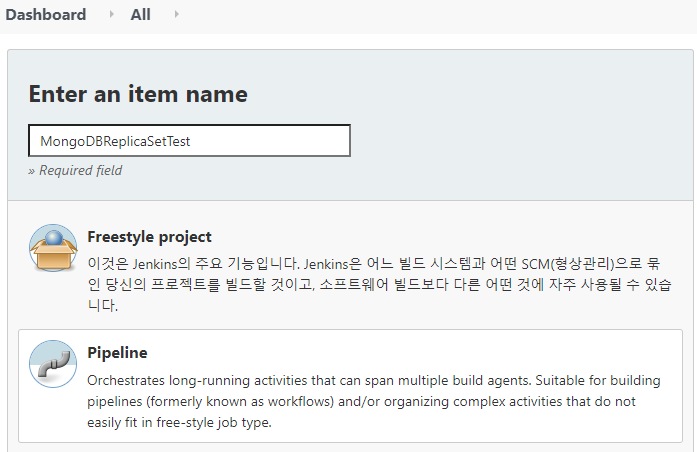Image resolution: width=697 pixels, height=452 pixels.
Task: Focus the item name input field
Action: coord(189,141)
